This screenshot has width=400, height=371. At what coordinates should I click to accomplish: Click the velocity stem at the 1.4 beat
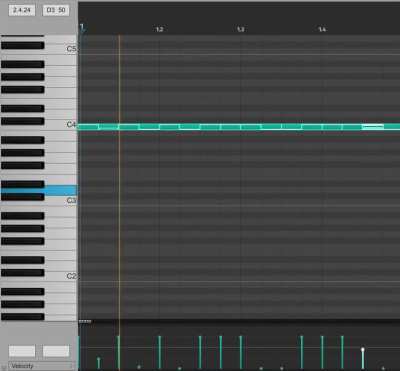(x=322, y=352)
